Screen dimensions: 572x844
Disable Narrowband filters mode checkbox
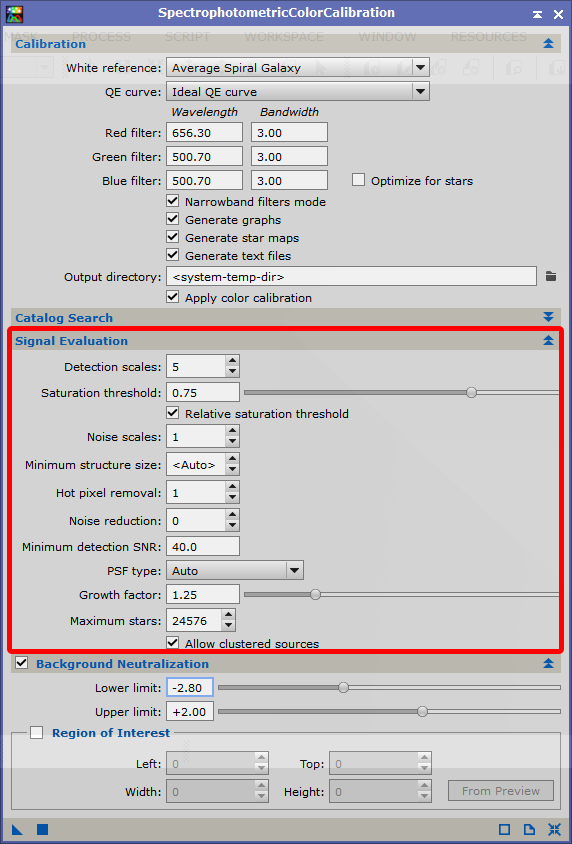(x=173, y=201)
